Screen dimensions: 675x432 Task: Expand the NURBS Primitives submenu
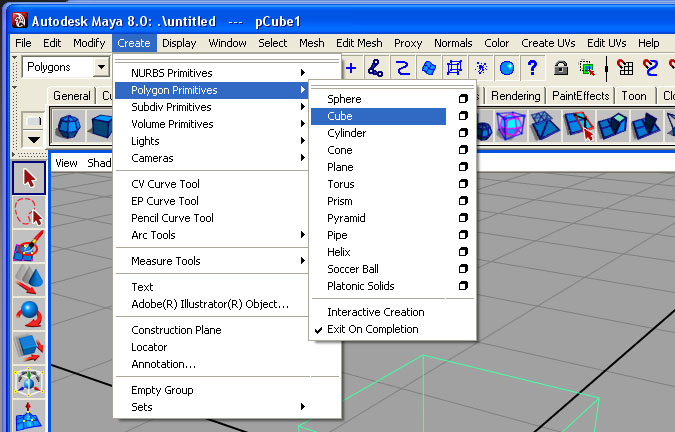[216, 73]
